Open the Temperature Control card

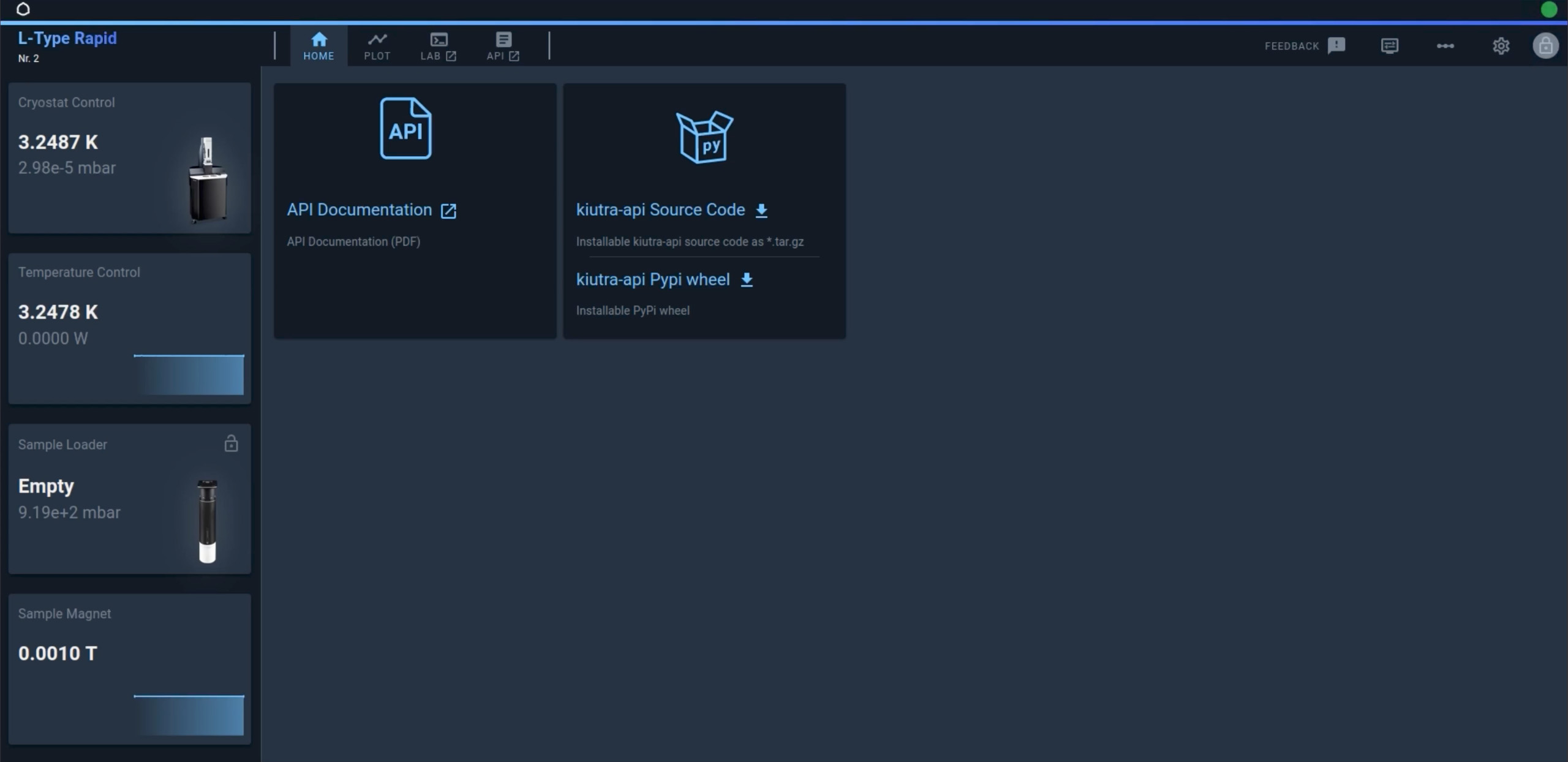click(130, 328)
